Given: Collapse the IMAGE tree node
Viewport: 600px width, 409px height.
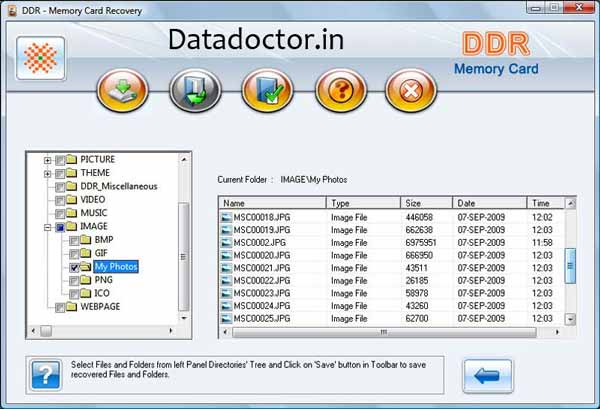Looking at the screenshot, I should tap(47, 227).
